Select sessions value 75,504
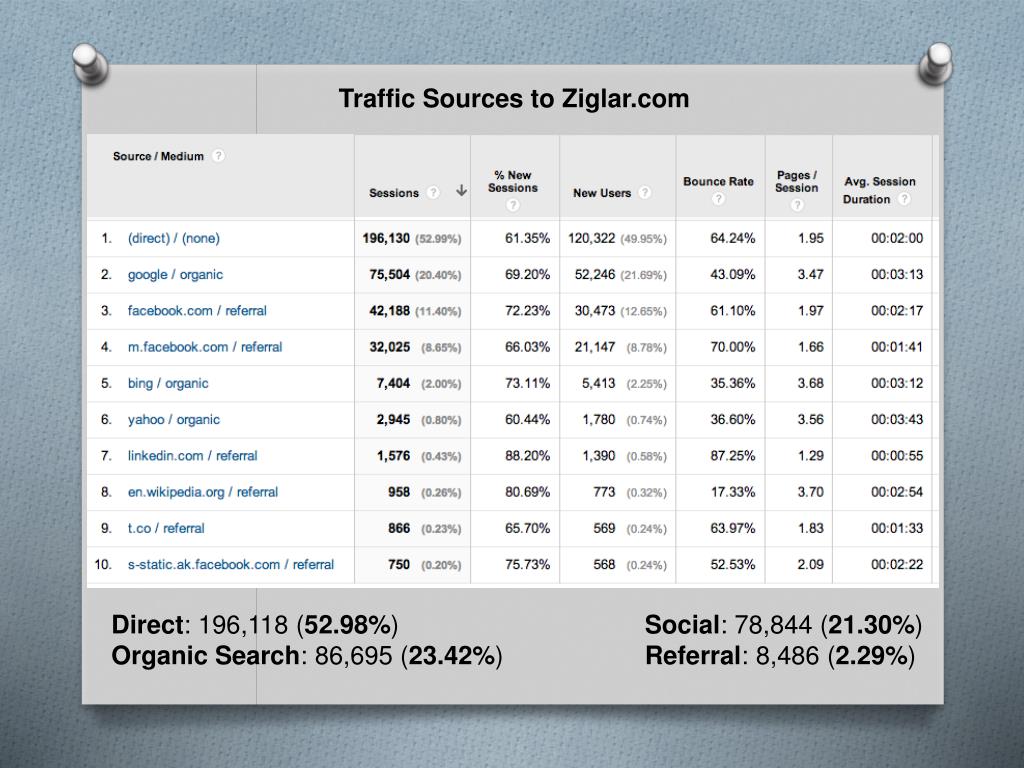1024x768 pixels. click(390, 275)
